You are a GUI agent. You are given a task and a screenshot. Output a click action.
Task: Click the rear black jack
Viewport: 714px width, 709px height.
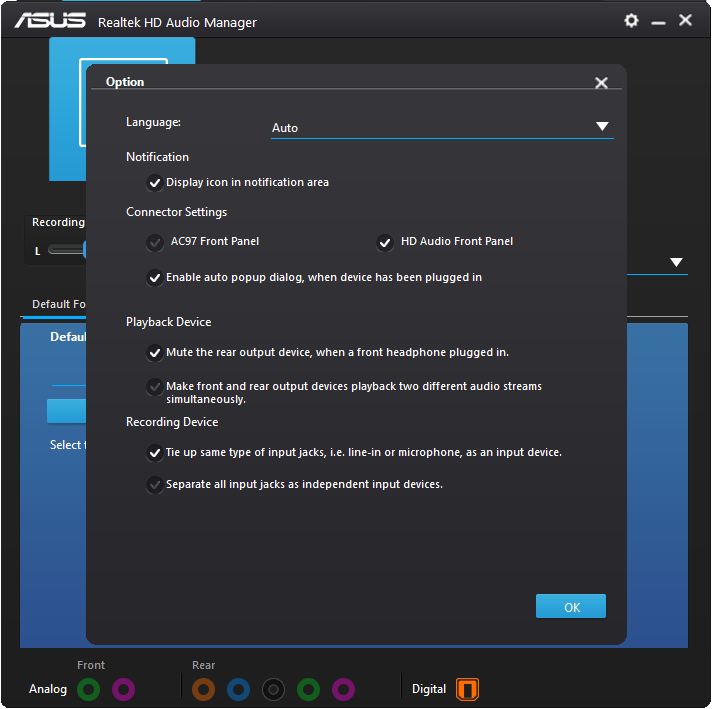[273, 689]
